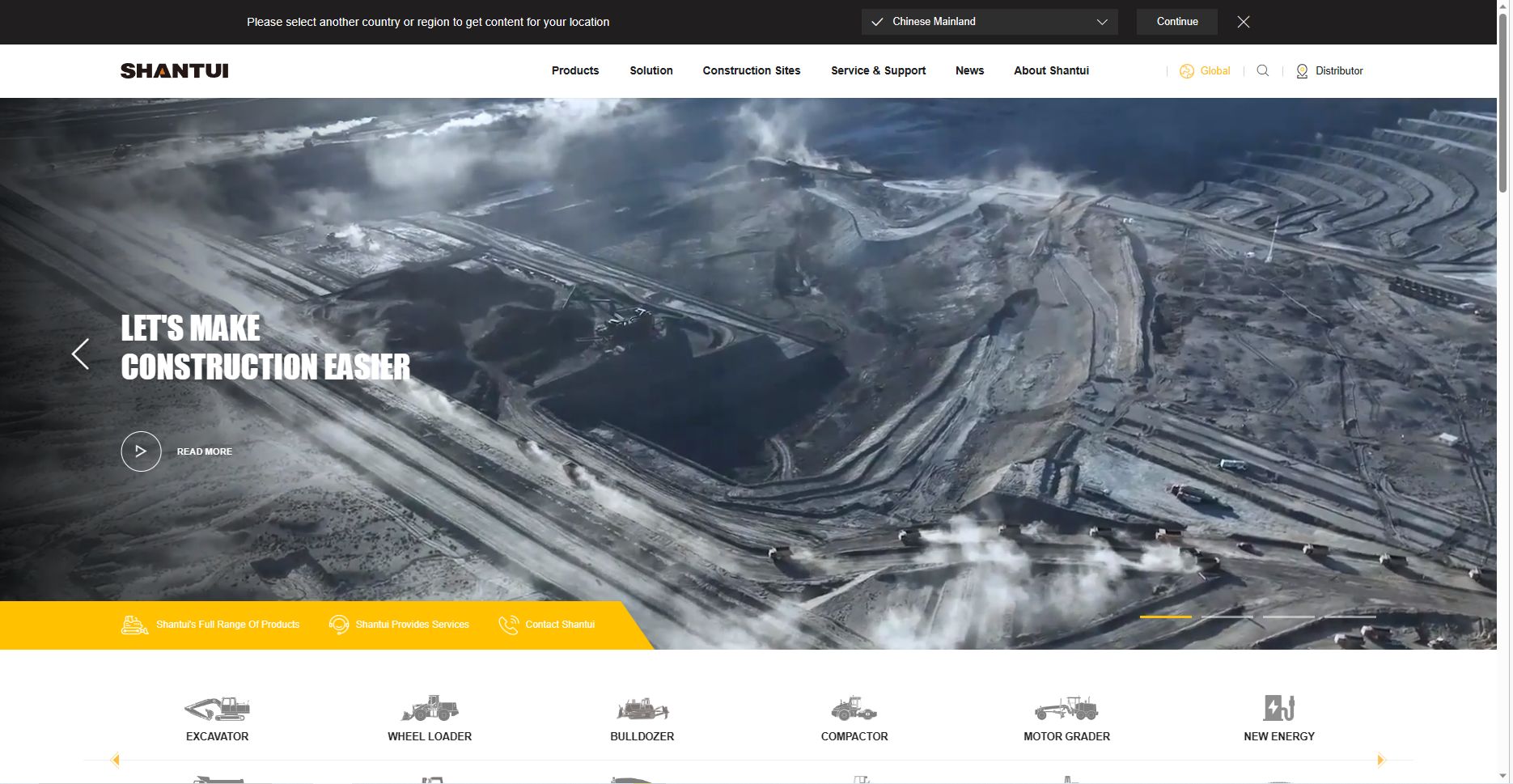Open the Construction Sites menu
This screenshot has width=1513, height=784.
[x=752, y=71]
